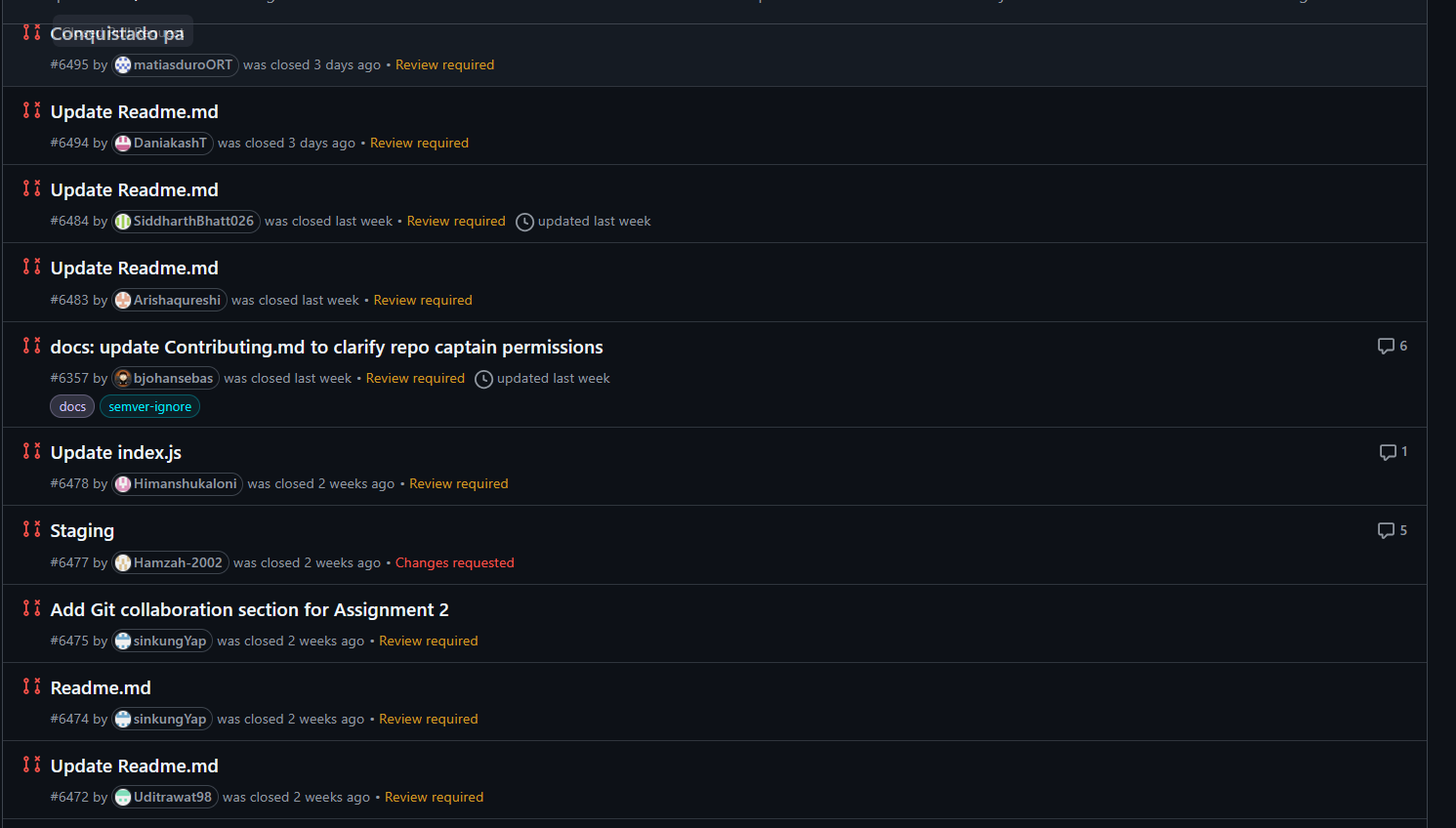Image resolution: width=1456 pixels, height=828 pixels.
Task: Click closed PR icon beside Conquistado pa
Action: (32, 32)
